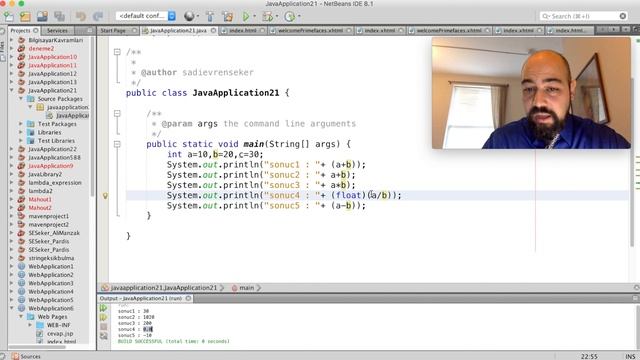This screenshot has height=360, width=640.
Task: Click the Redo toolbar icon
Action: 98,16
